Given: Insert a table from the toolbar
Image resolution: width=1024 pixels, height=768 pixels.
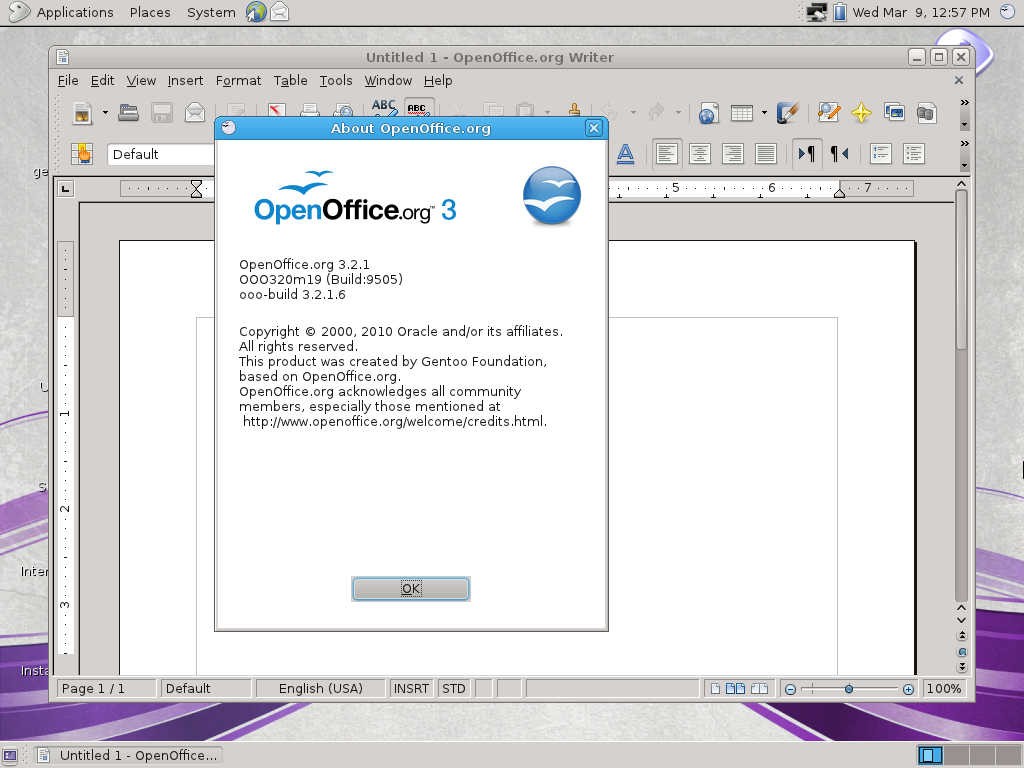Looking at the screenshot, I should point(744,113).
